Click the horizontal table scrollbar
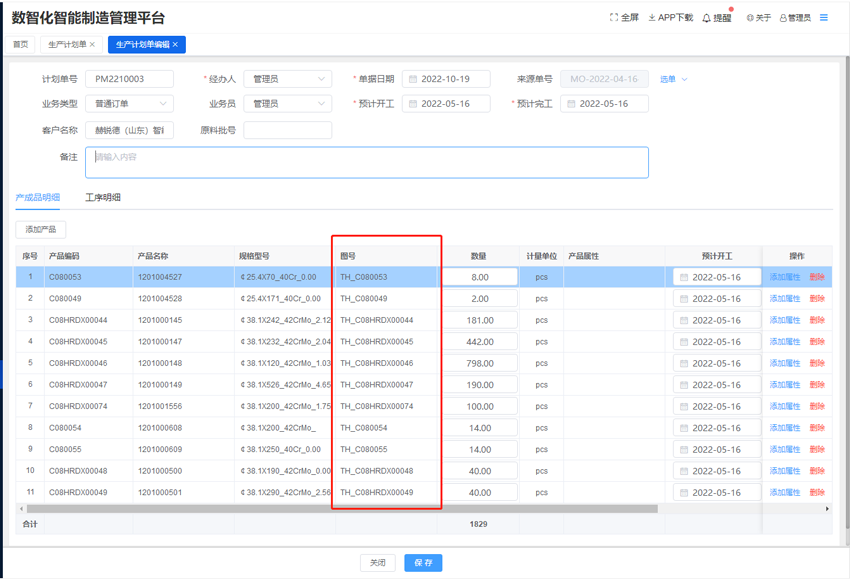 342,509
